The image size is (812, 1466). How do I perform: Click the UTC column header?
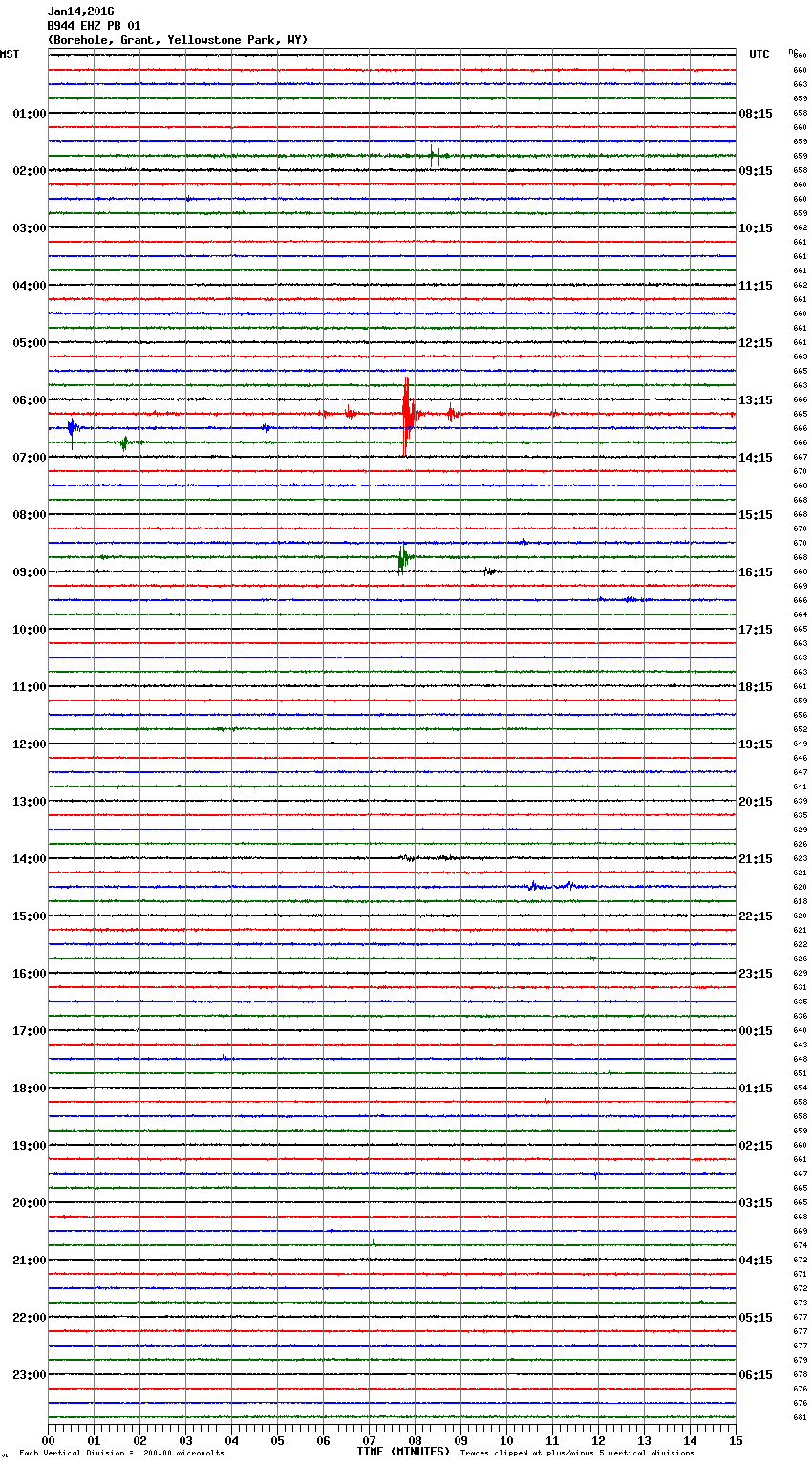click(759, 54)
